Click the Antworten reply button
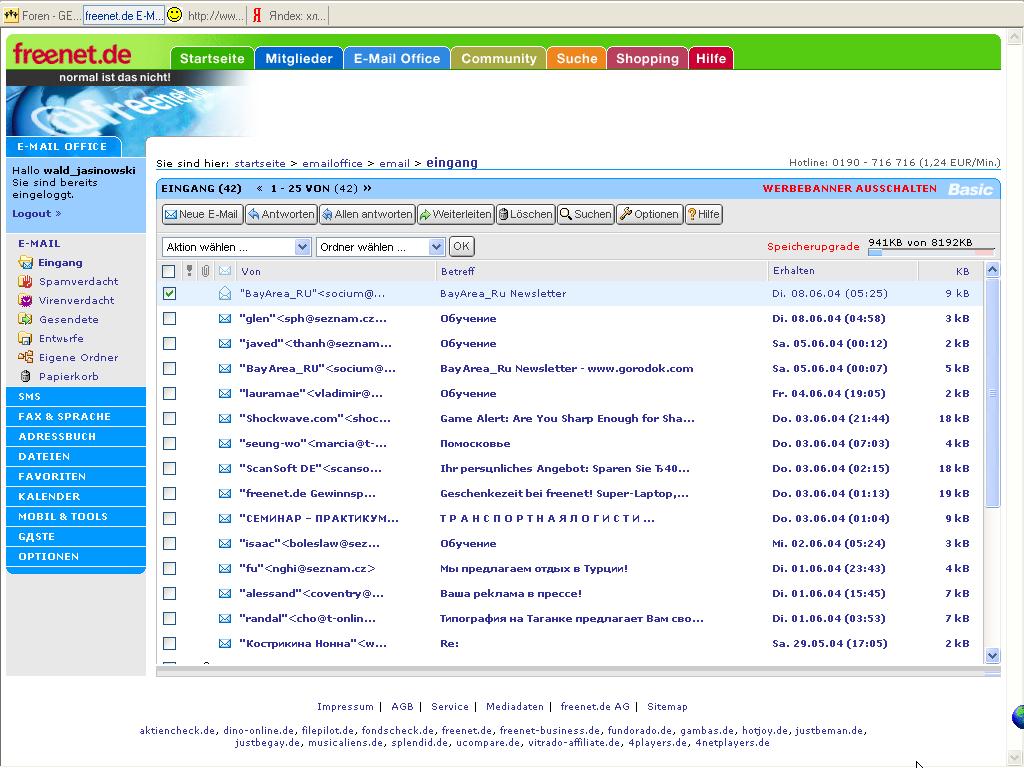 pos(281,214)
